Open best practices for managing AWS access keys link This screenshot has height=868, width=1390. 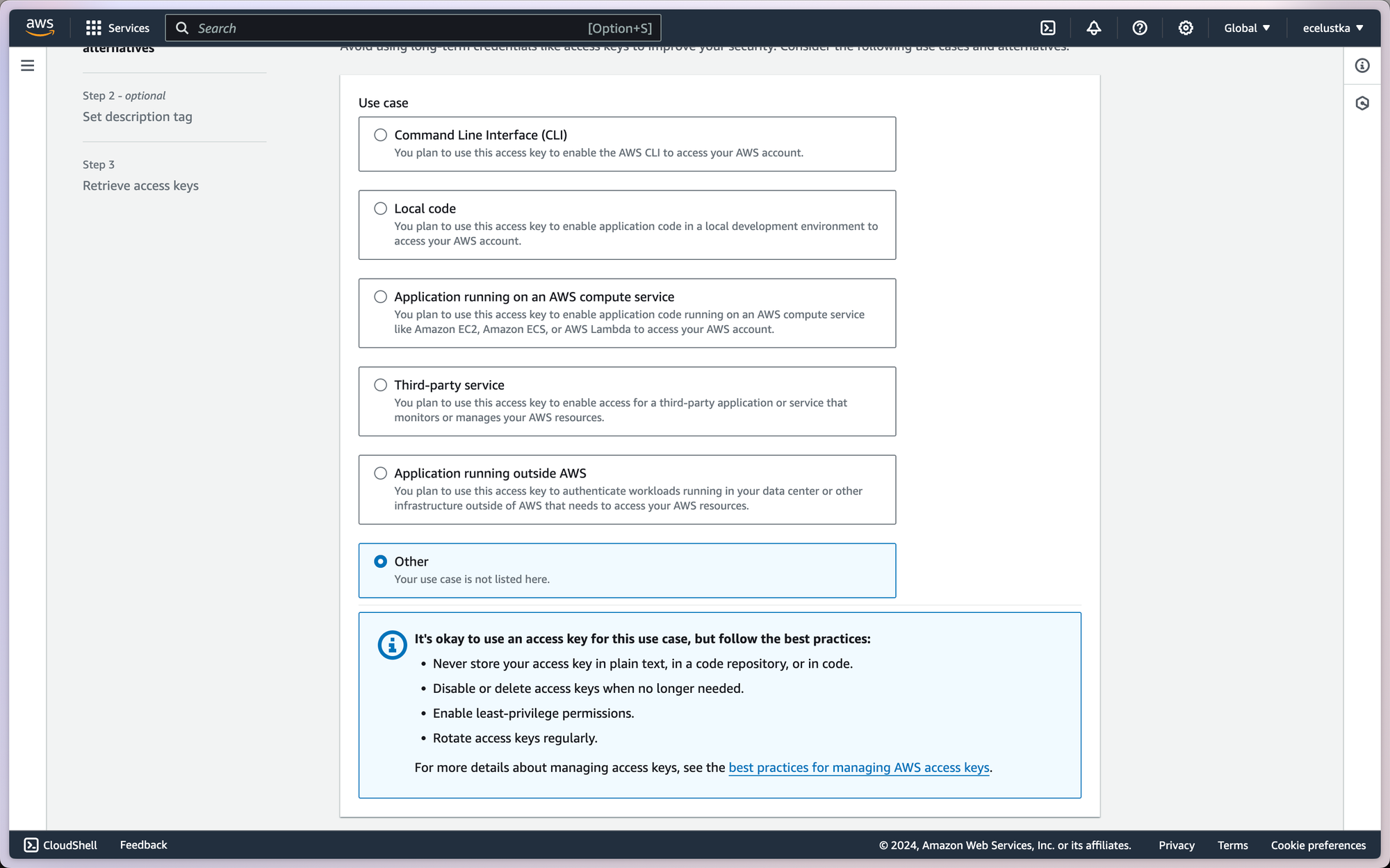[x=858, y=767]
